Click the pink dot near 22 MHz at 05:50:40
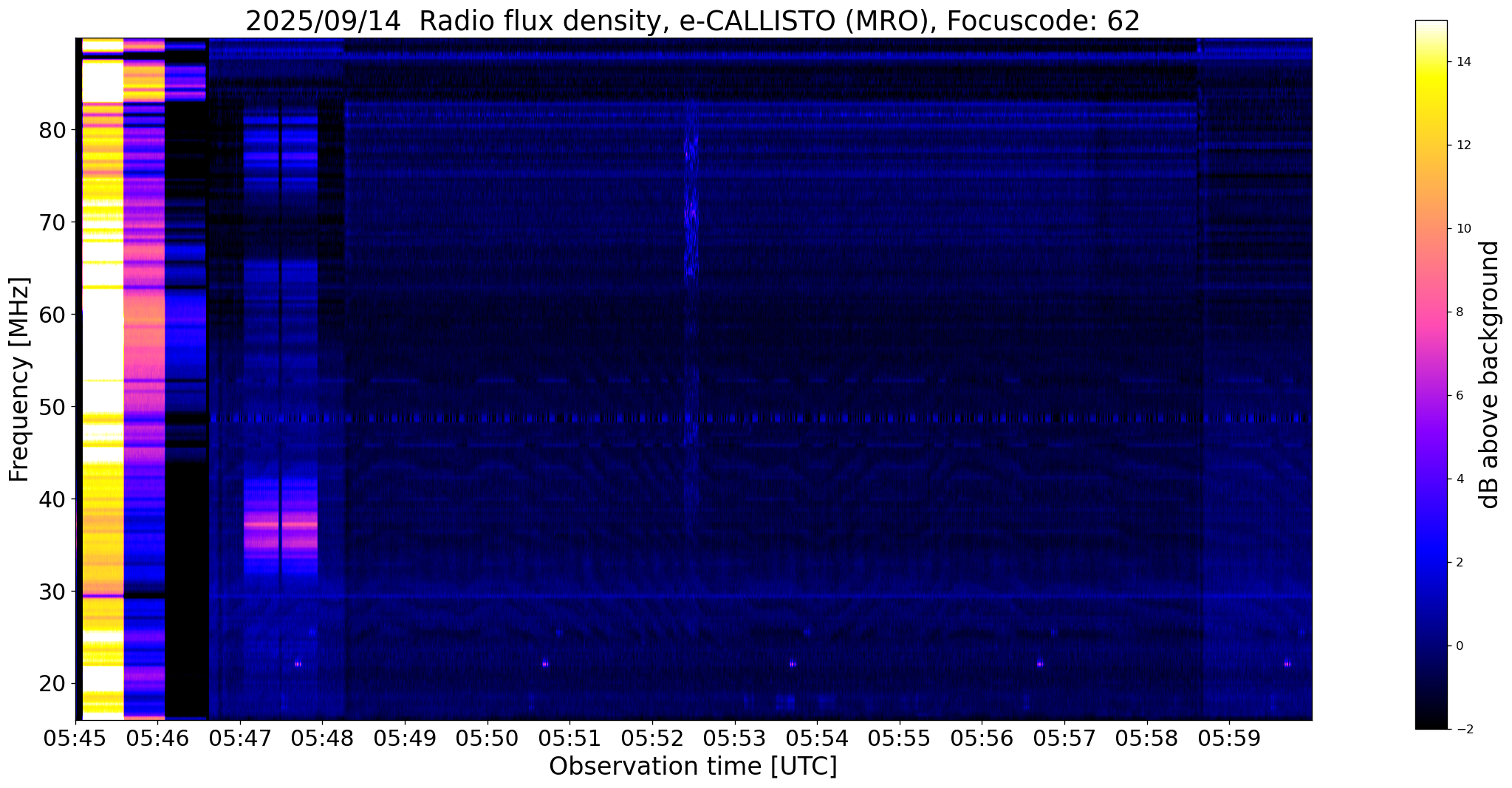1512x788 pixels. tap(545, 664)
